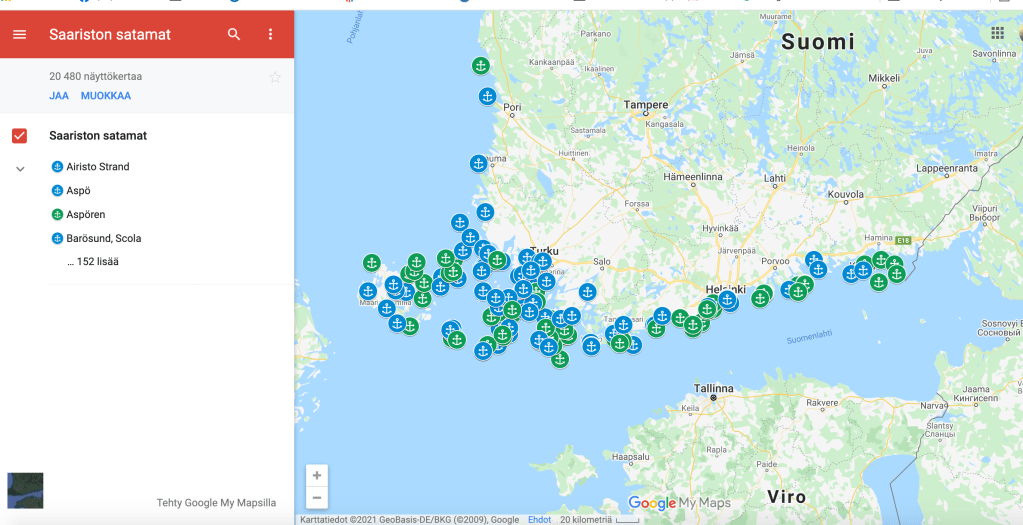Open the three-dot more options menu

pos(270,34)
